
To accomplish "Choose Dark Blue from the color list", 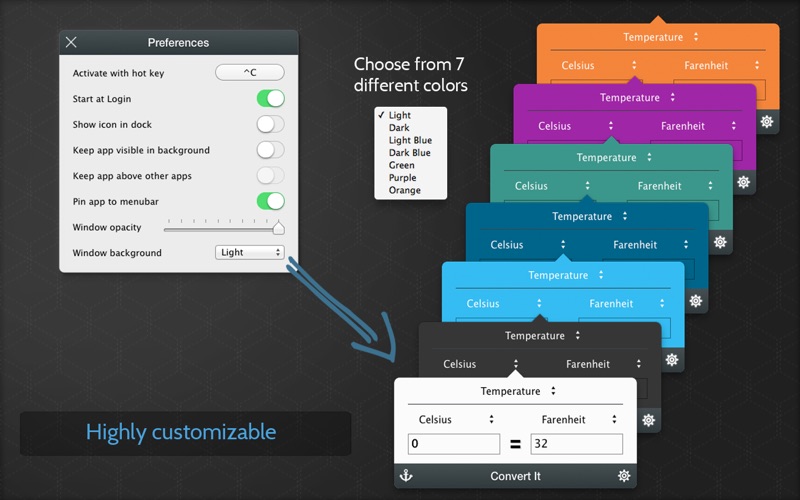I will (409, 153).
